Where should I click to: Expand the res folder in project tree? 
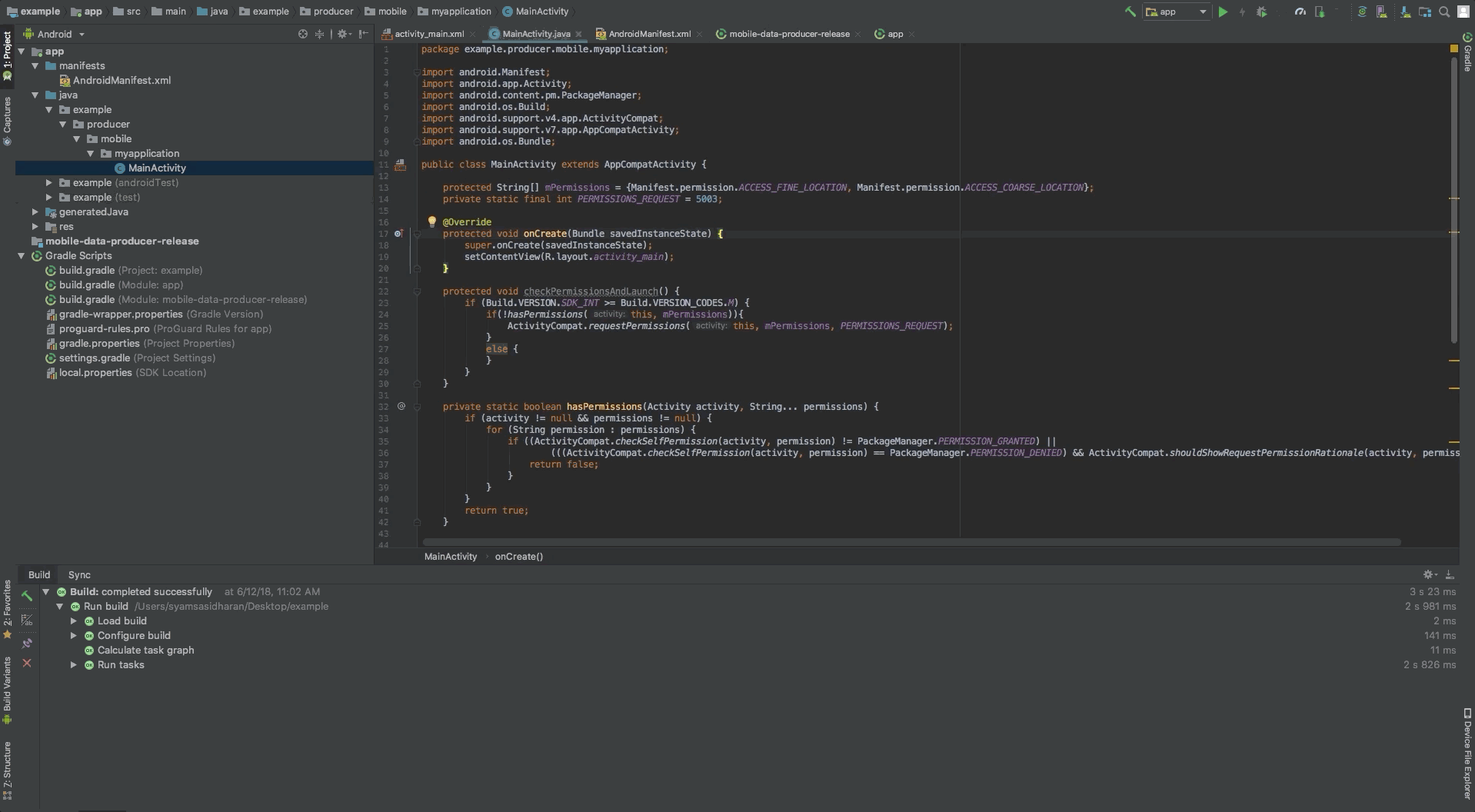(35, 227)
